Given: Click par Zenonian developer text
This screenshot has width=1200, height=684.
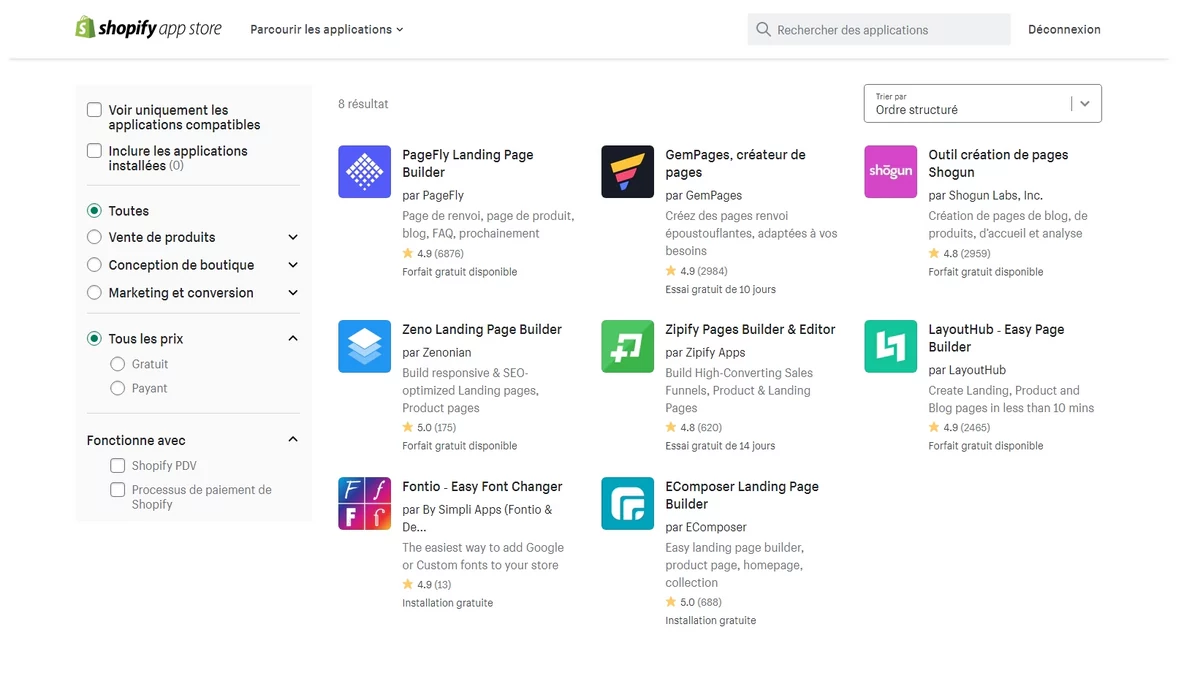Looking at the screenshot, I should tap(437, 352).
